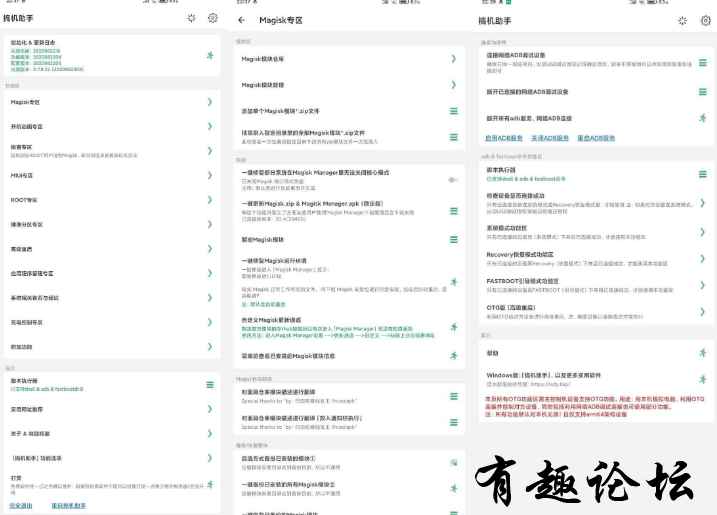Image resolution: width=717 pixels, height=515 pixels.
Task: Open list icon for 一键更新Magisk.zip & Magisk Manager.apk
Action: click(x=454, y=211)
